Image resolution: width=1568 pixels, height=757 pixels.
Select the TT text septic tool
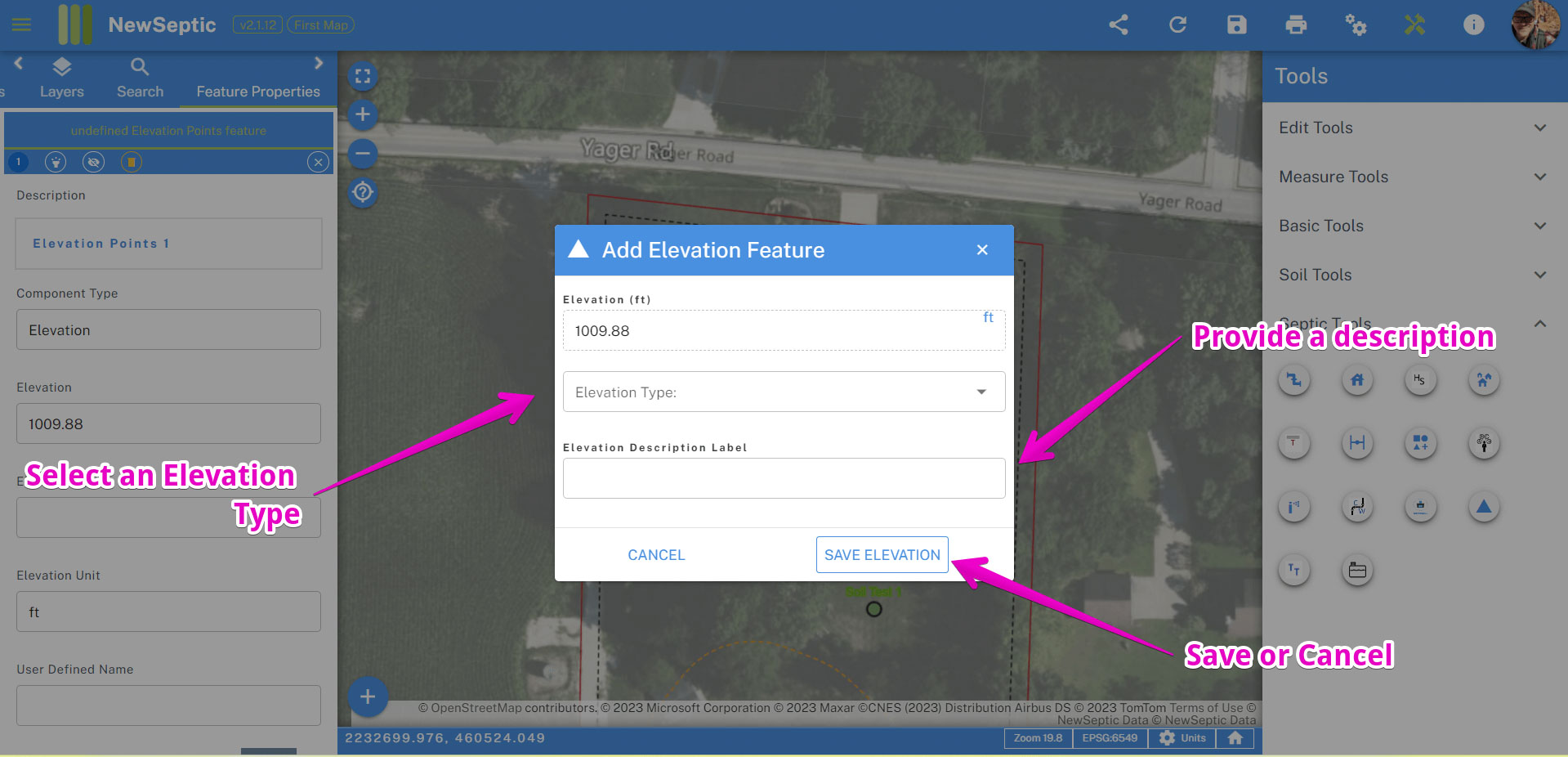coord(1294,570)
